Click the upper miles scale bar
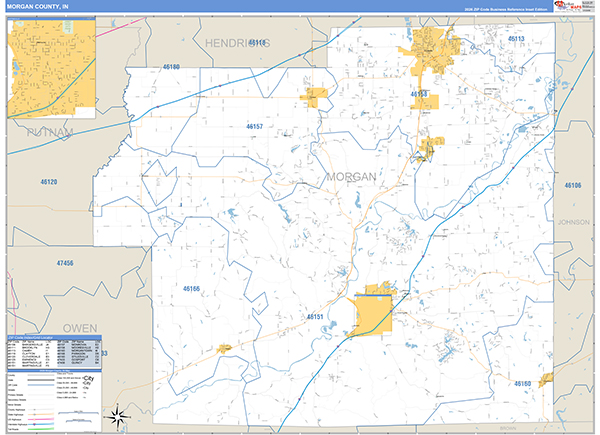Viewport: 600px width, 435px height. (x=78, y=413)
